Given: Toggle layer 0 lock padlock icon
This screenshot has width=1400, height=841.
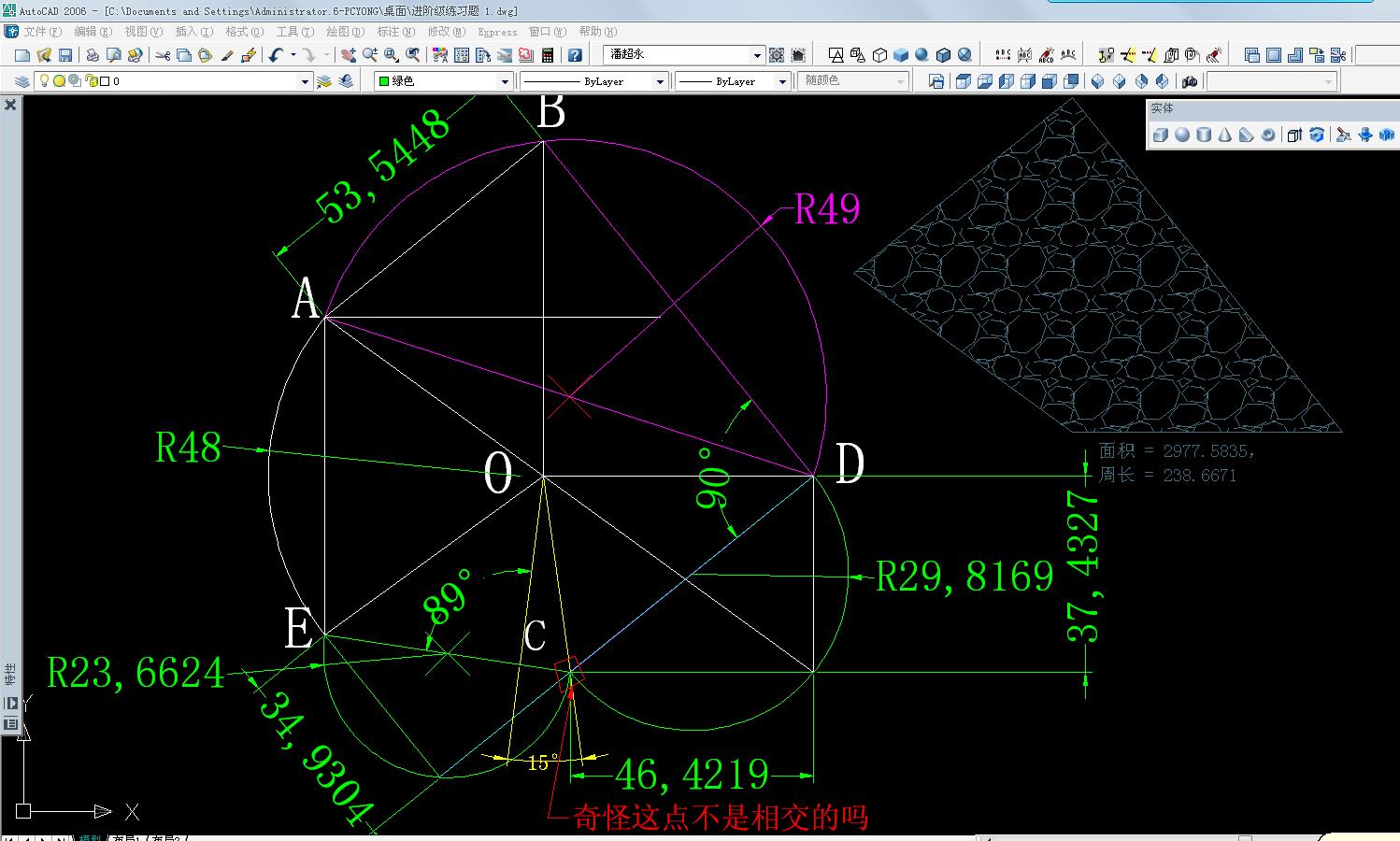Looking at the screenshot, I should pos(92,81).
